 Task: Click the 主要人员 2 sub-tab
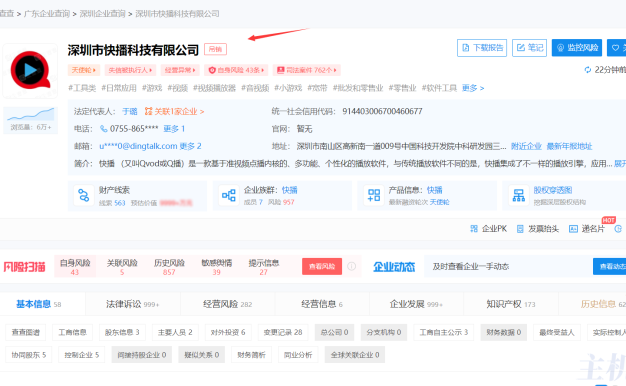point(175,332)
